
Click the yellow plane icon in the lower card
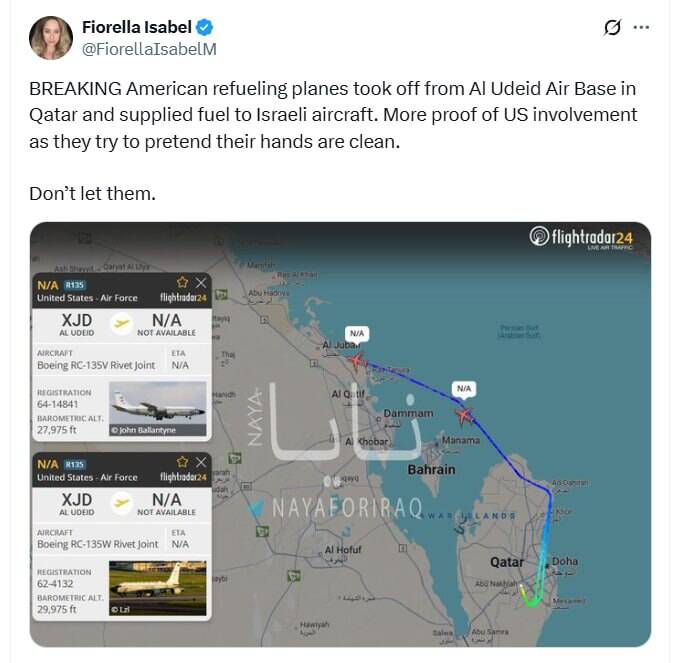pos(120,504)
